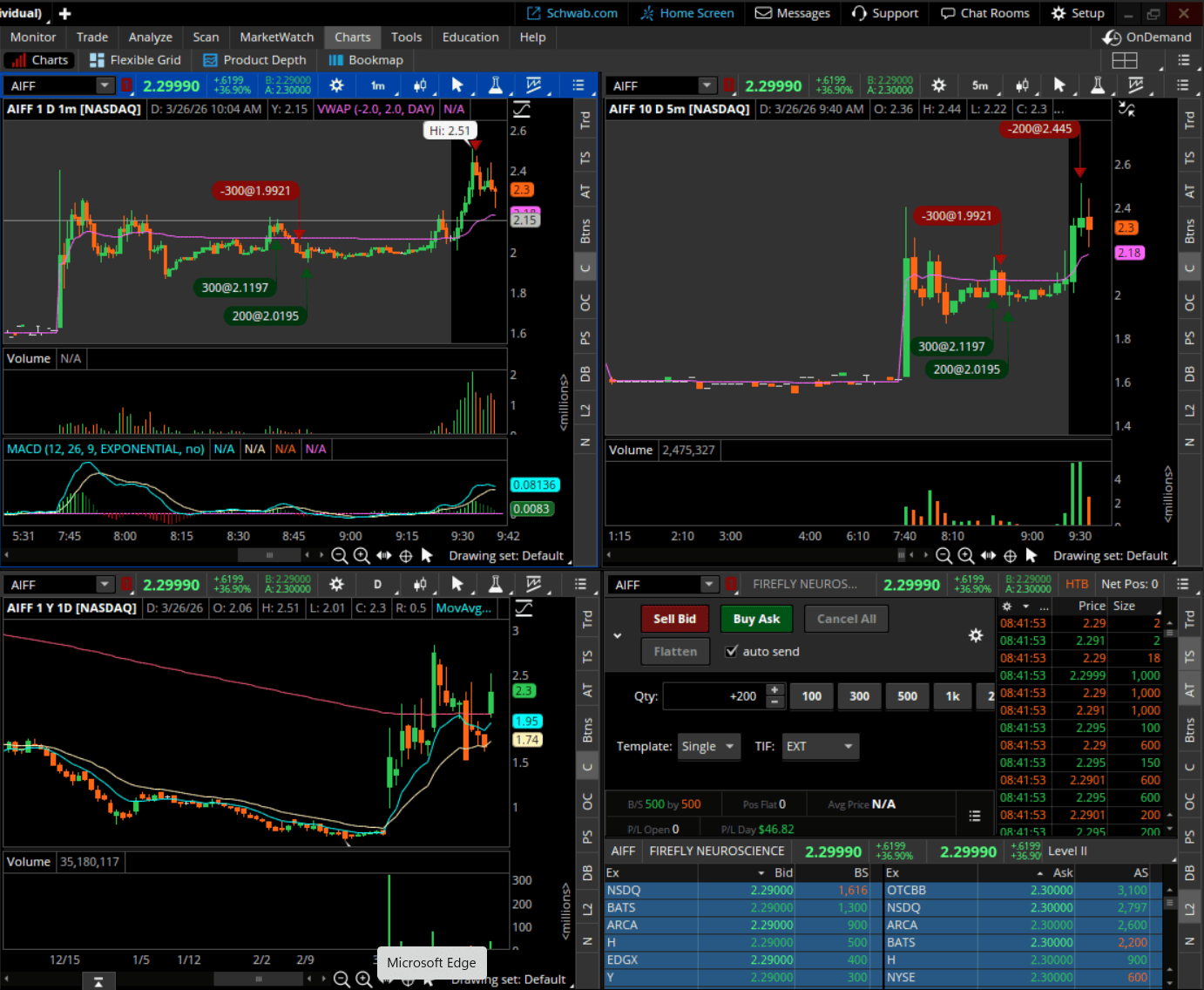Viewport: 1204px width, 990px height.
Task: Select the drawing pointer tool in 1m chart toolbar
Action: pos(457,85)
